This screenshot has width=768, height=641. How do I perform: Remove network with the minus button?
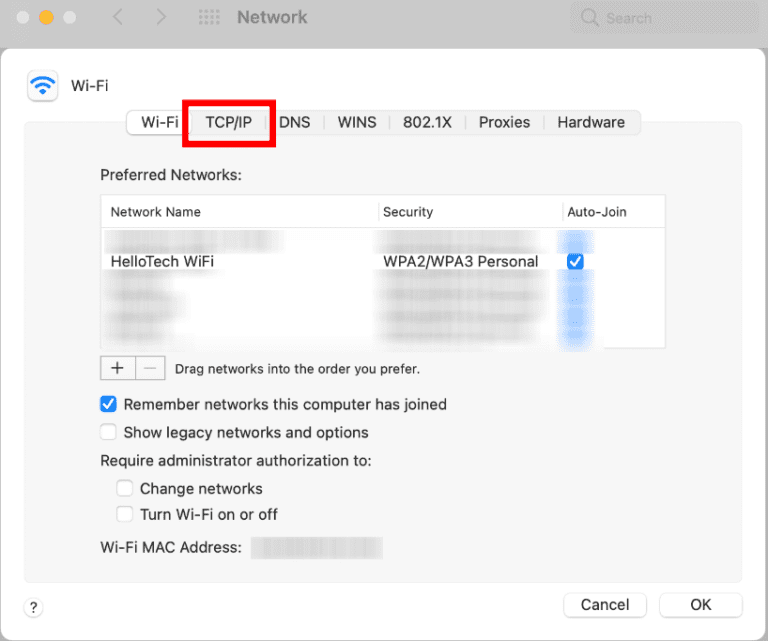click(x=150, y=368)
